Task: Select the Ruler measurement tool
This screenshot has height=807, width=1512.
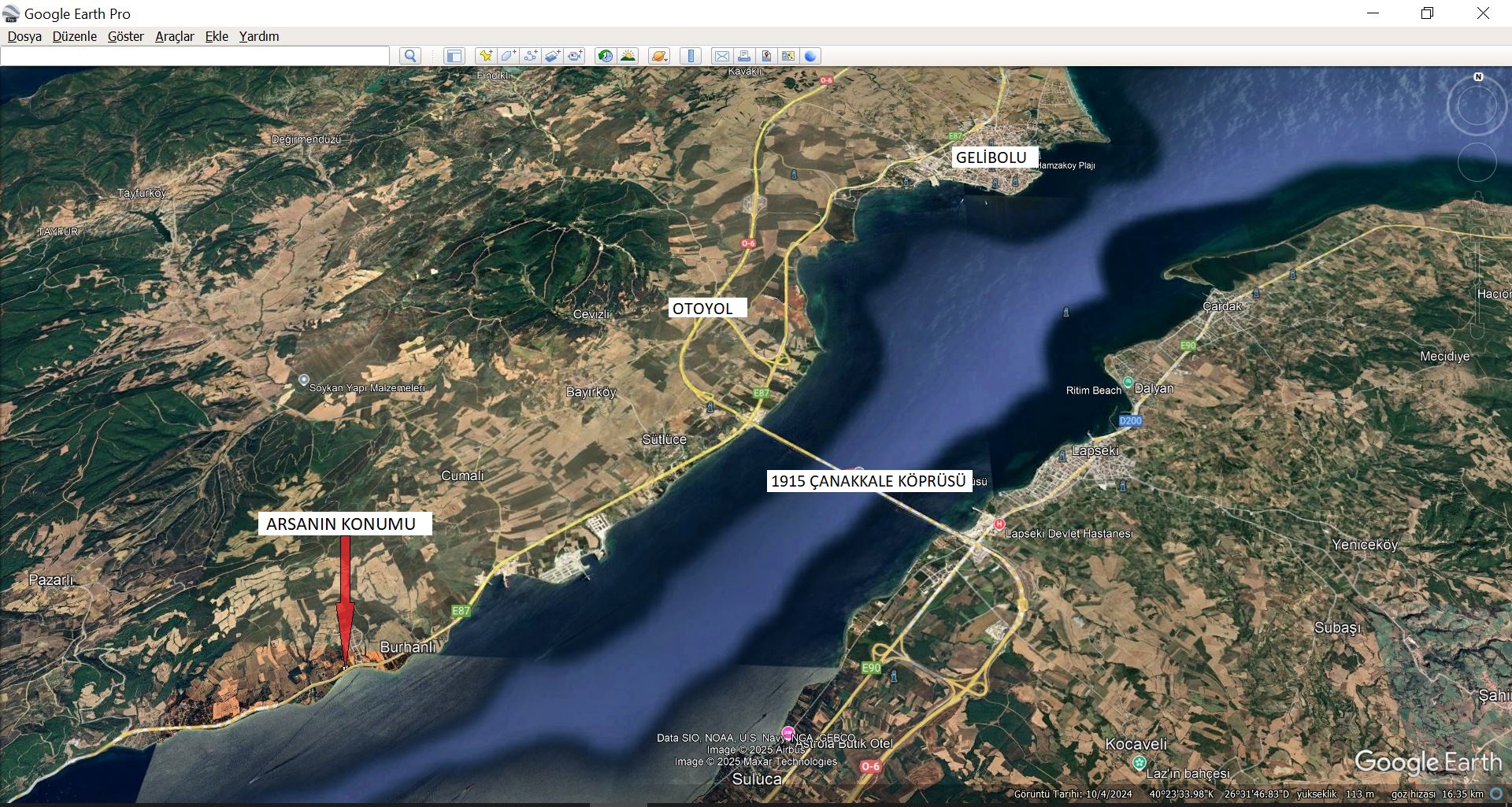Action: click(x=691, y=56)
